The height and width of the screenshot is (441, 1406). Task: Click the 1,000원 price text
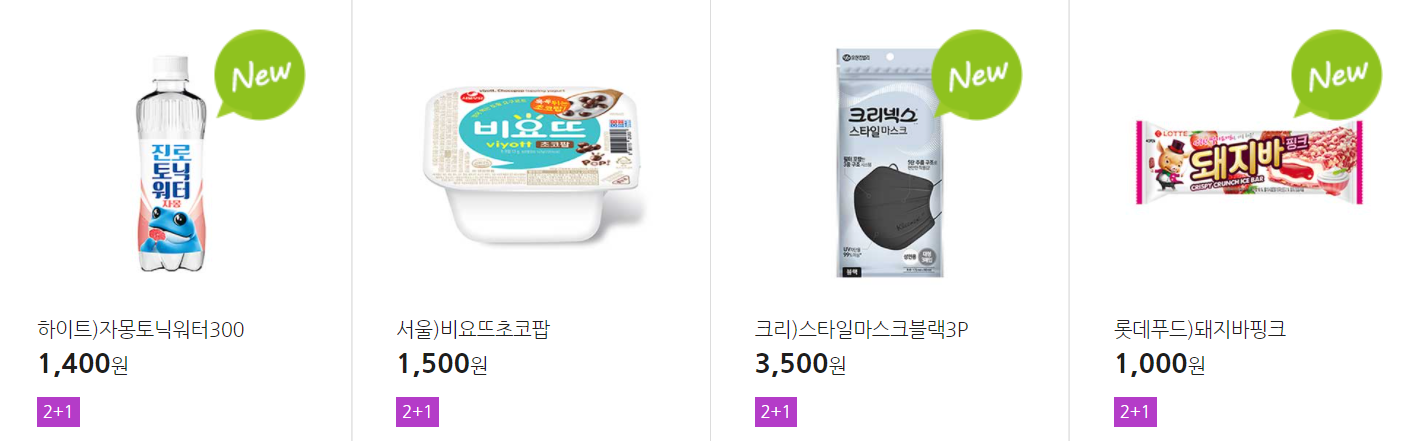click(x=1160, y=365)
